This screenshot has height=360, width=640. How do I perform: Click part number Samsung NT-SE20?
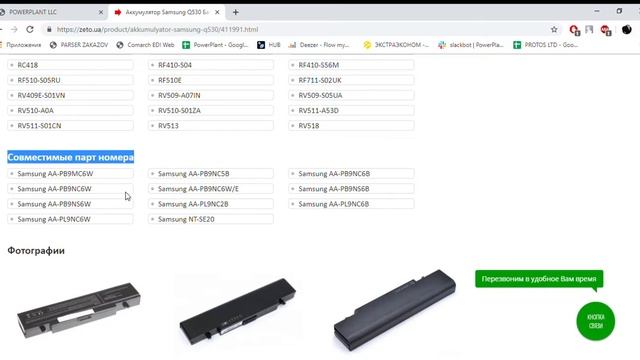tap(211, 219)
